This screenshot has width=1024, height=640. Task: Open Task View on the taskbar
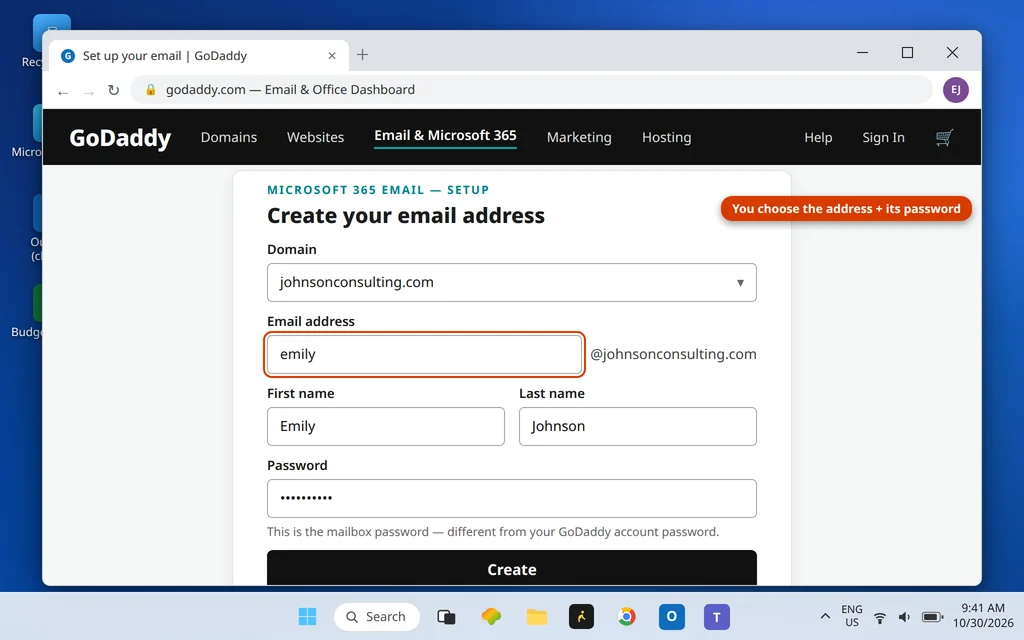click(x=446, y=616)
